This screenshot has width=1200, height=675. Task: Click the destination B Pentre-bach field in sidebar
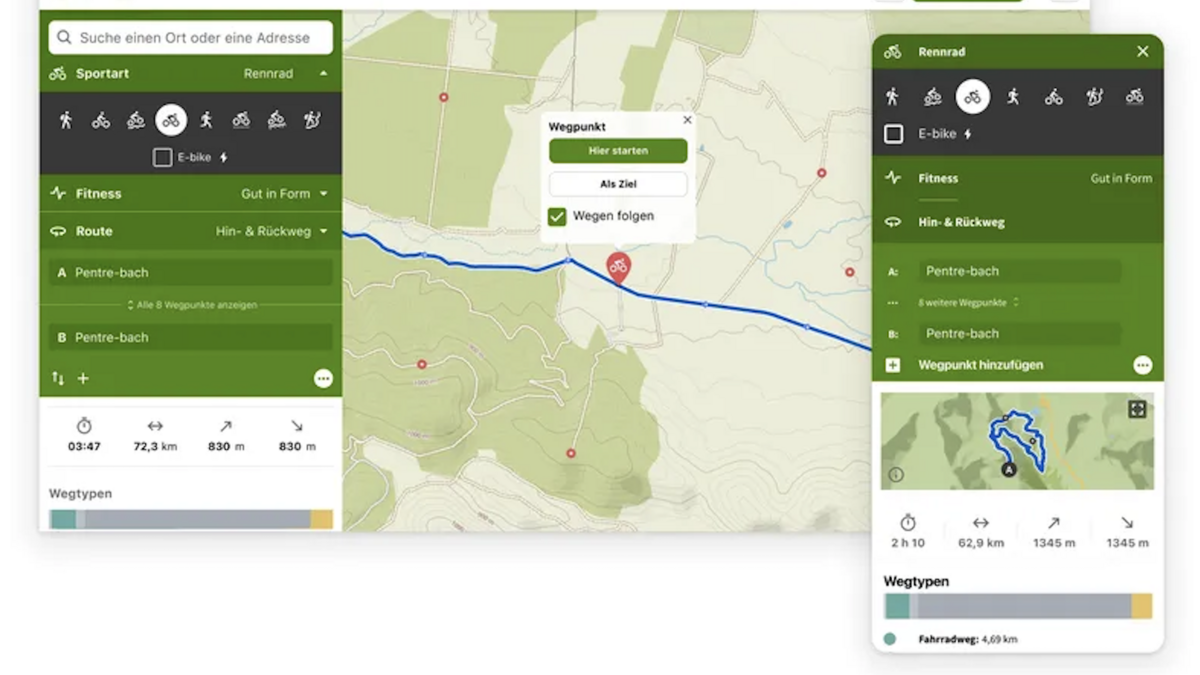[191, 337]
